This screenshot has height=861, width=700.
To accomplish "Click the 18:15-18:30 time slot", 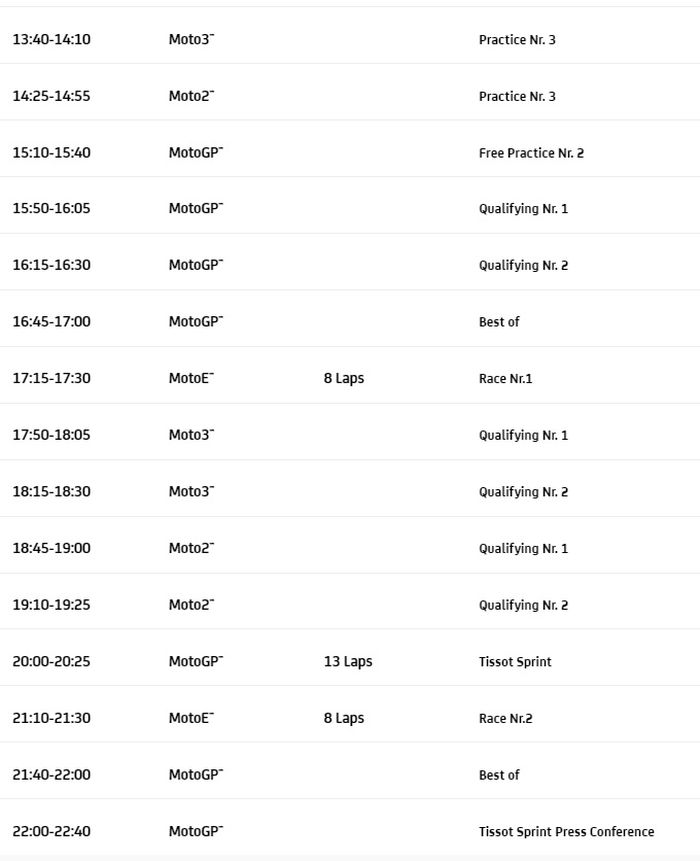I will tap(51, 492).
